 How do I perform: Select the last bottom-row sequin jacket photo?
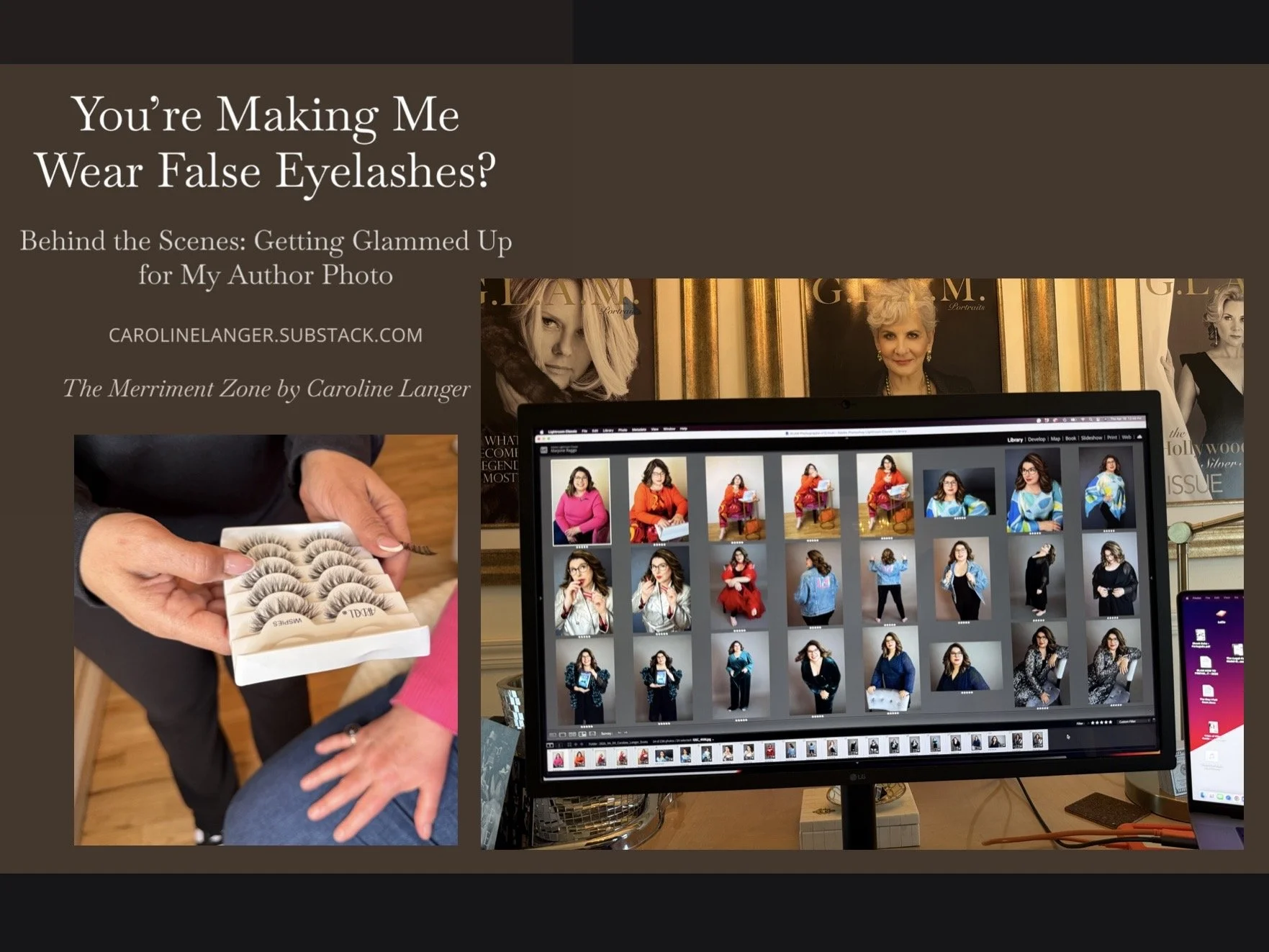tap(1113, 661)
